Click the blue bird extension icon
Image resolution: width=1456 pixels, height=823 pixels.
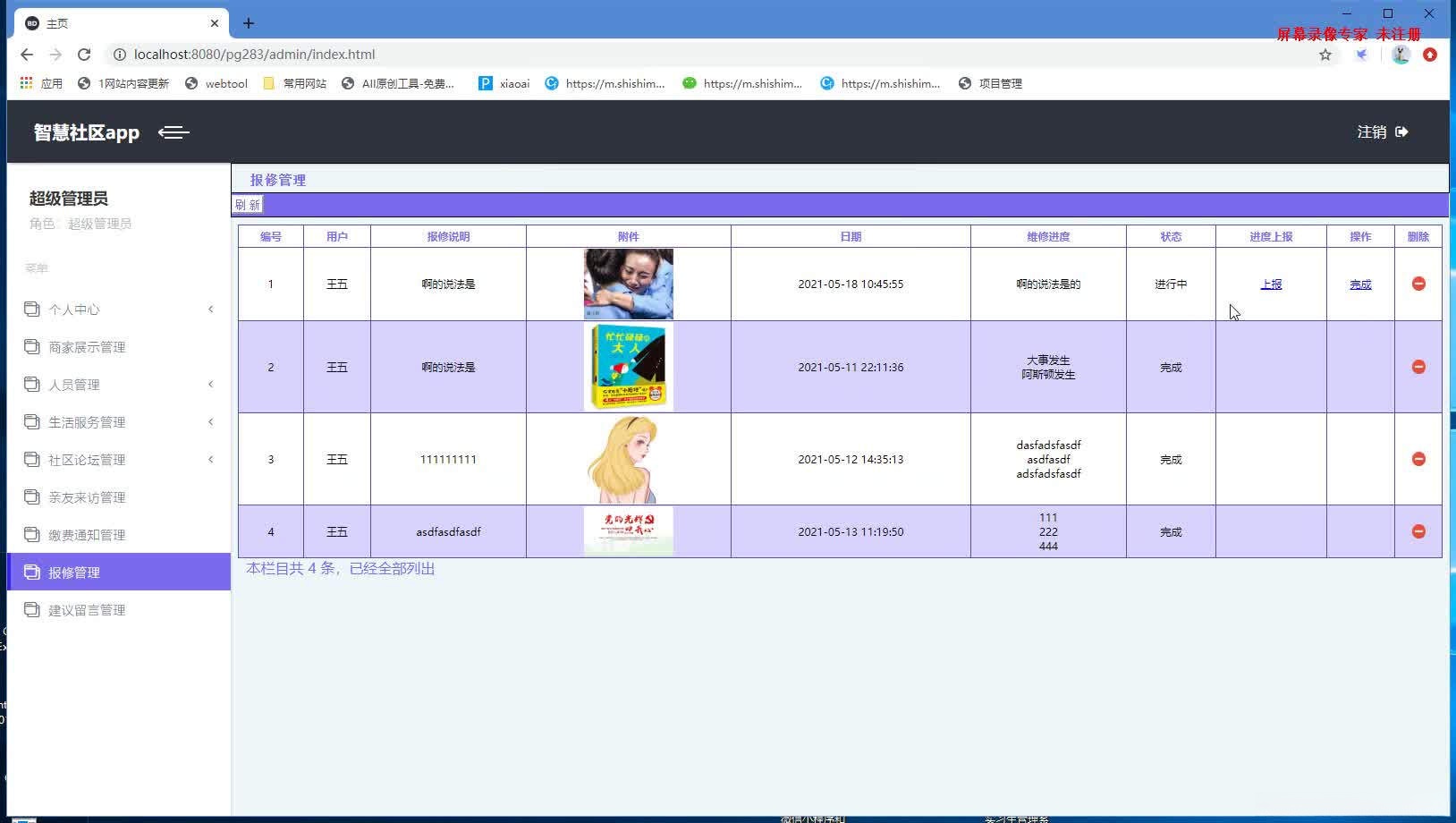coord(1361,55)
